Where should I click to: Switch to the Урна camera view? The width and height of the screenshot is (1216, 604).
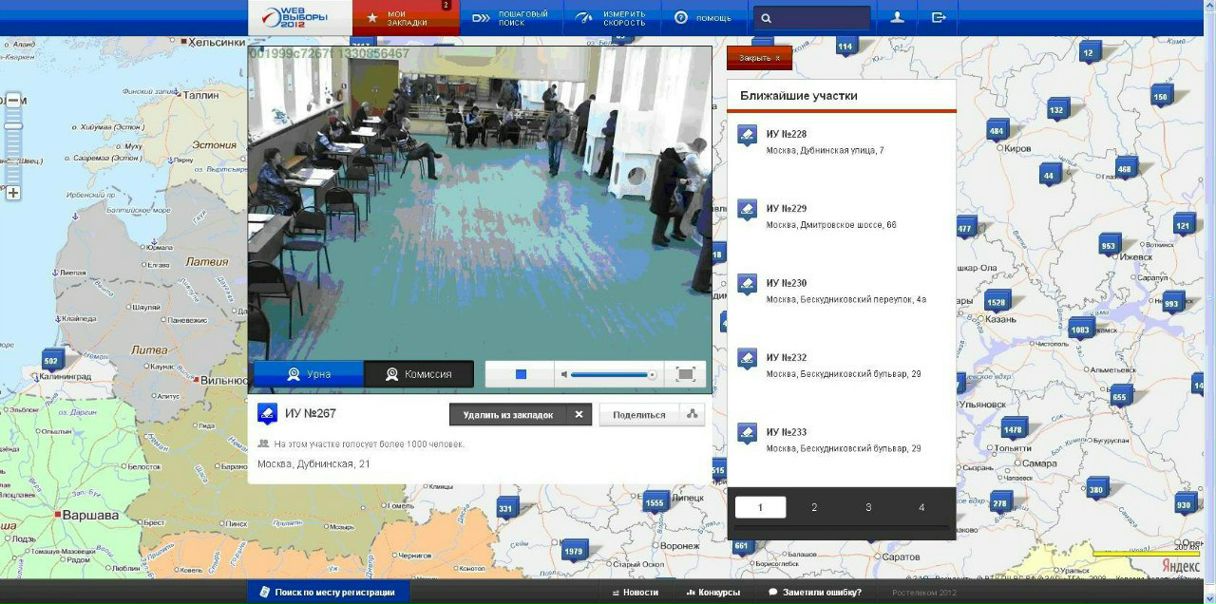pyautogui.click(x=308, y=374)
